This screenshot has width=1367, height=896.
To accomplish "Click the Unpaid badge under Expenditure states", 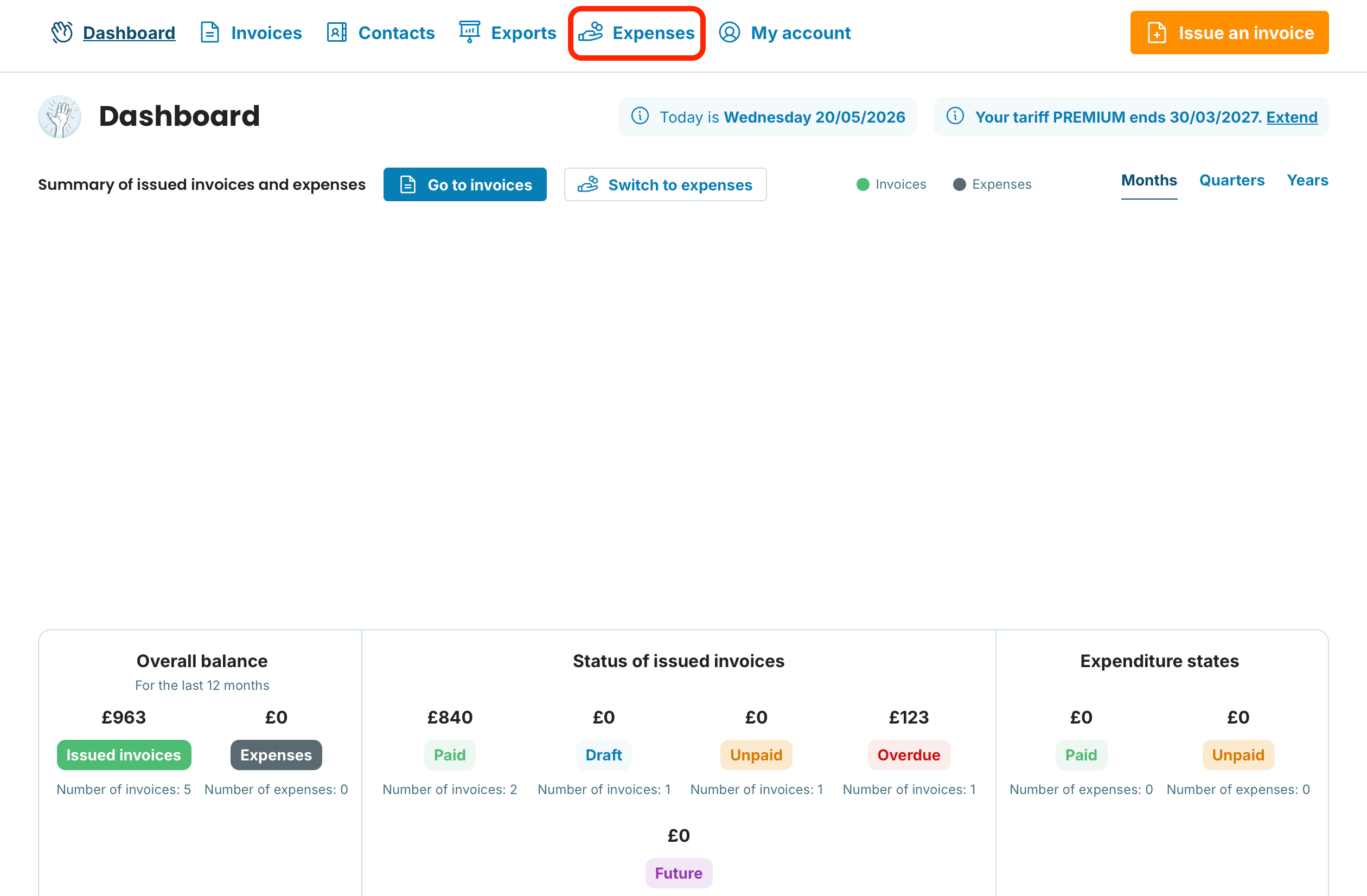I will [x=1238, y=754].
